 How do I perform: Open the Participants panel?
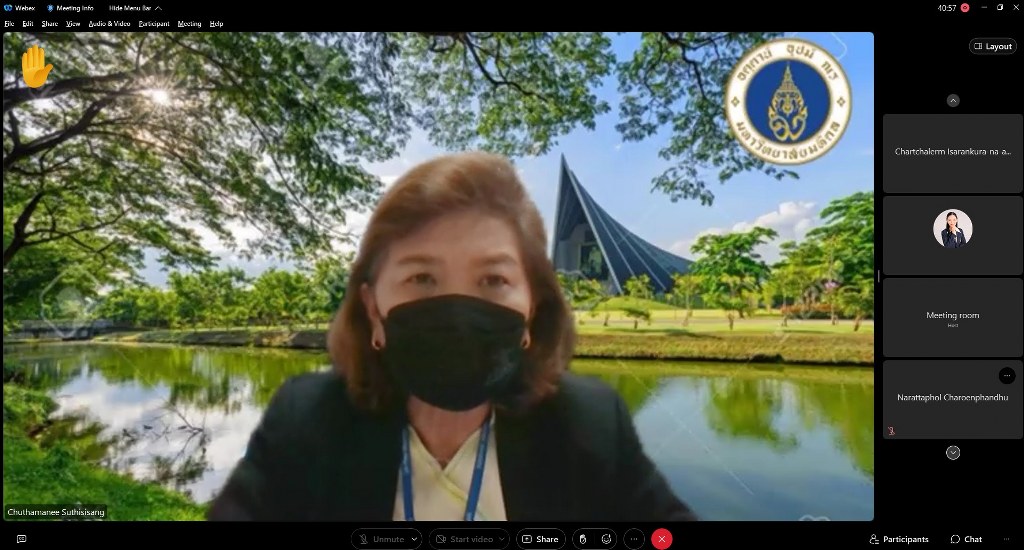898,539
